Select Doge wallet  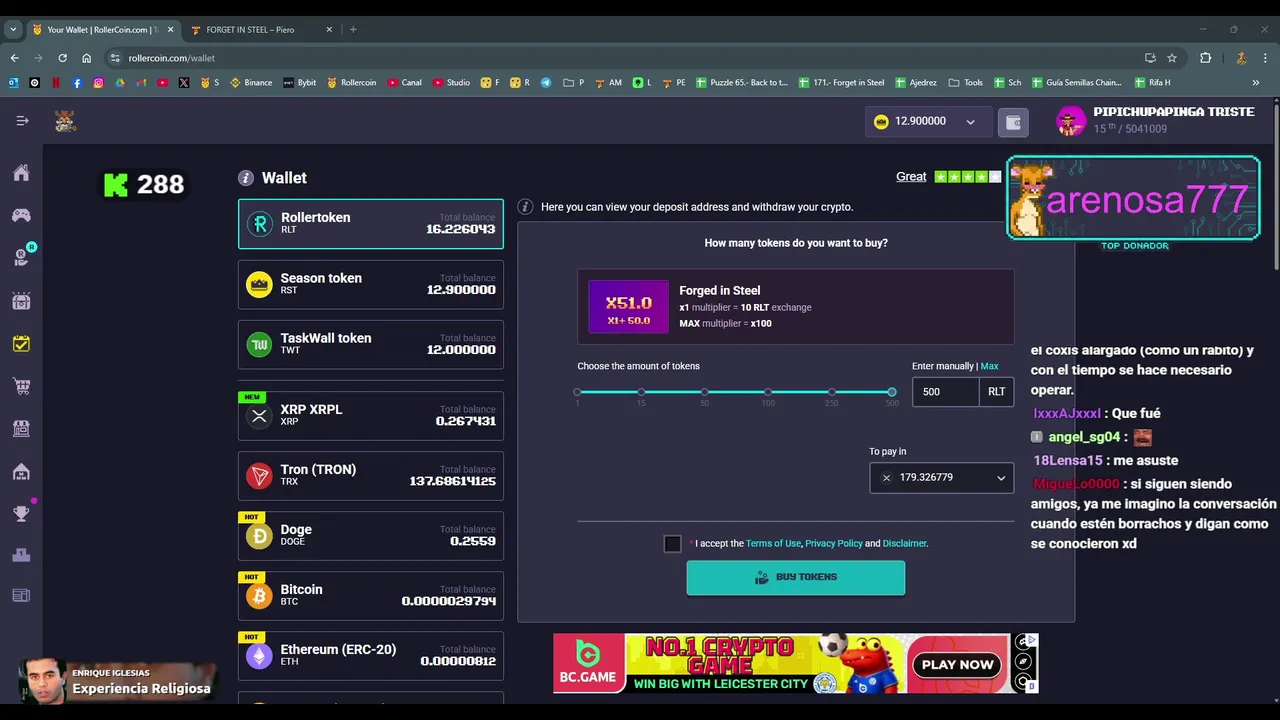click(371, 536)
